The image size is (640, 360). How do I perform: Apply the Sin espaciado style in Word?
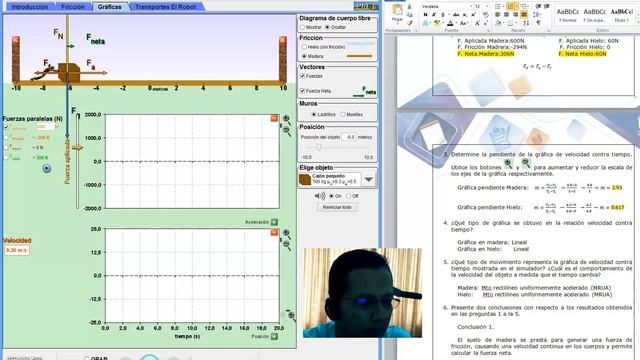pos(594,15)
